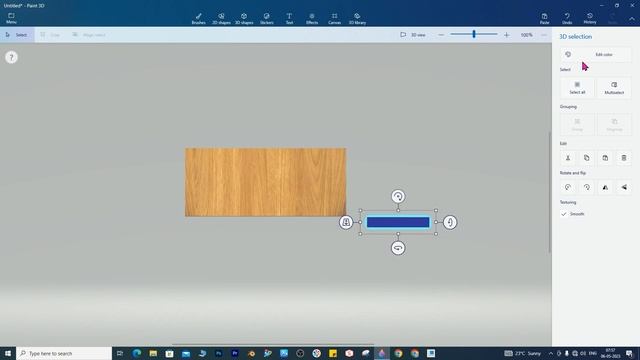The image size is (640, 360).
Task: Open the 3D library
Action: 357,18
